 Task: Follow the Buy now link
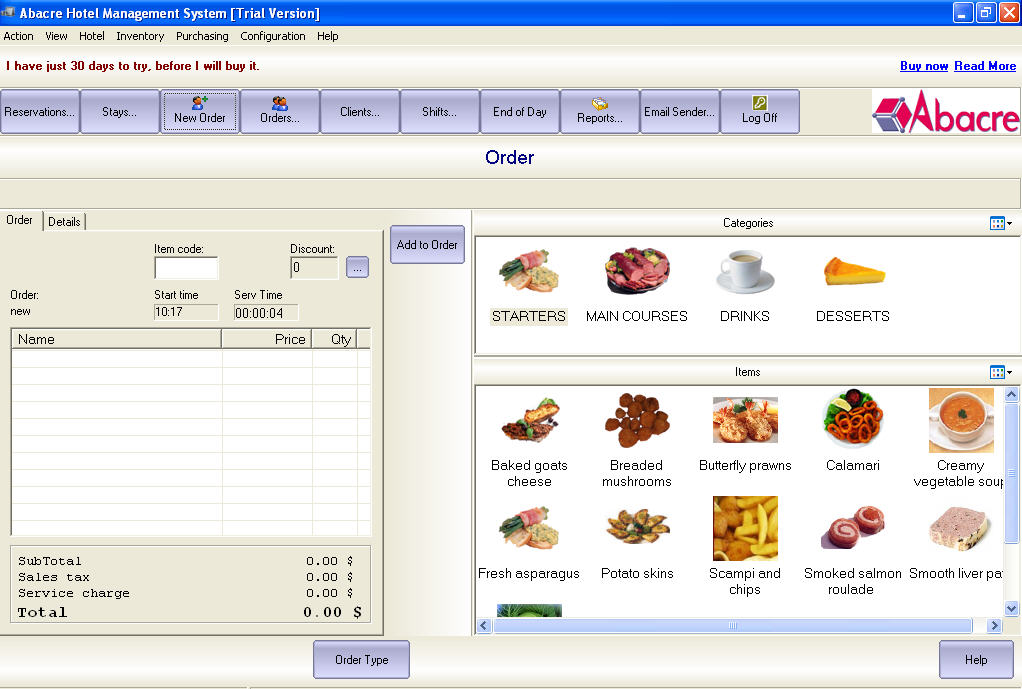click(x=924, y=66)
